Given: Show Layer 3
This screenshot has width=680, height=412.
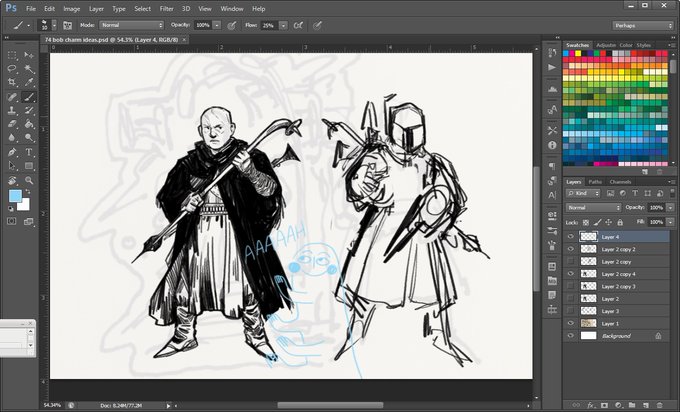Looking at the screenshot, I should point(571,311).
